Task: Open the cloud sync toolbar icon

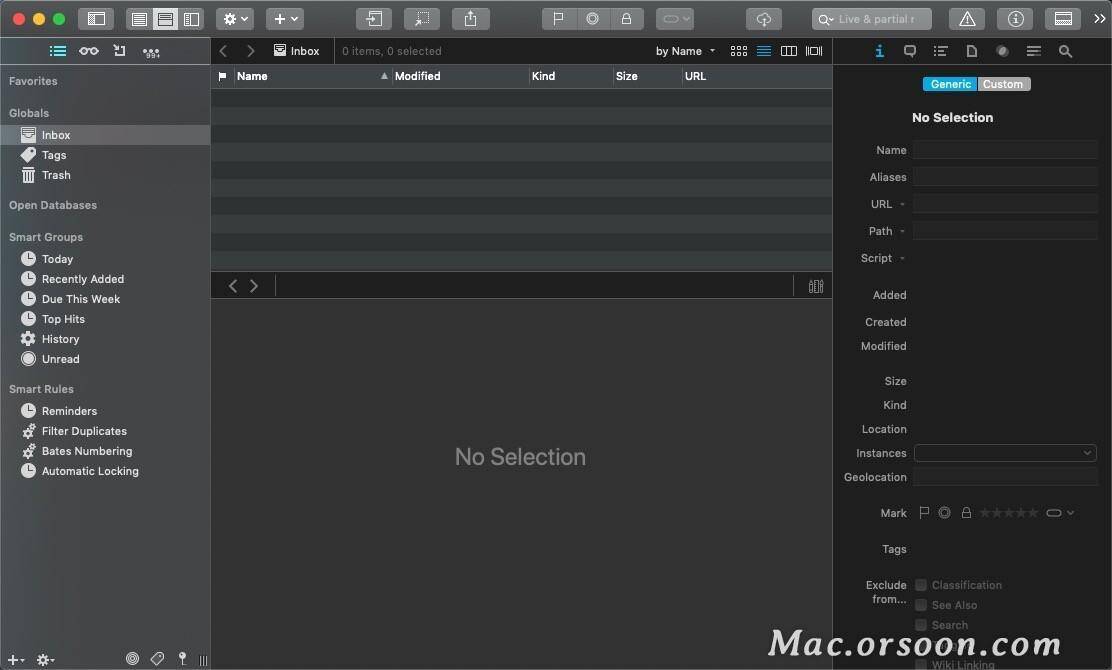Action: click(x=764, y=19)
